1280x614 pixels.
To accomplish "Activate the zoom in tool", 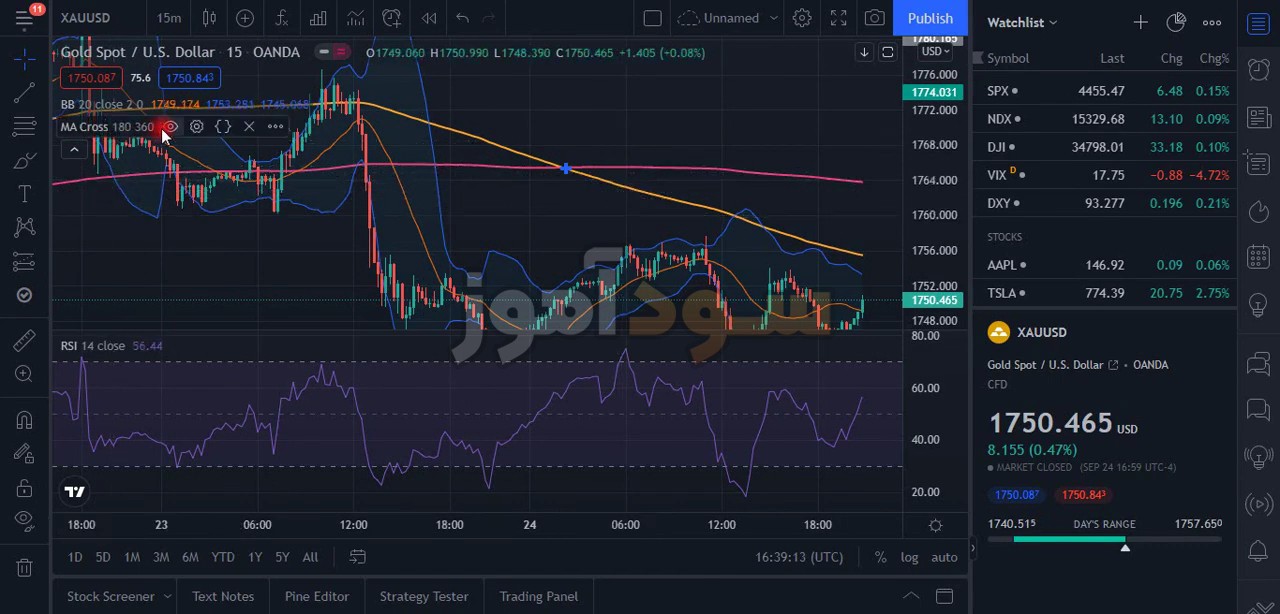I will point(25,374).
